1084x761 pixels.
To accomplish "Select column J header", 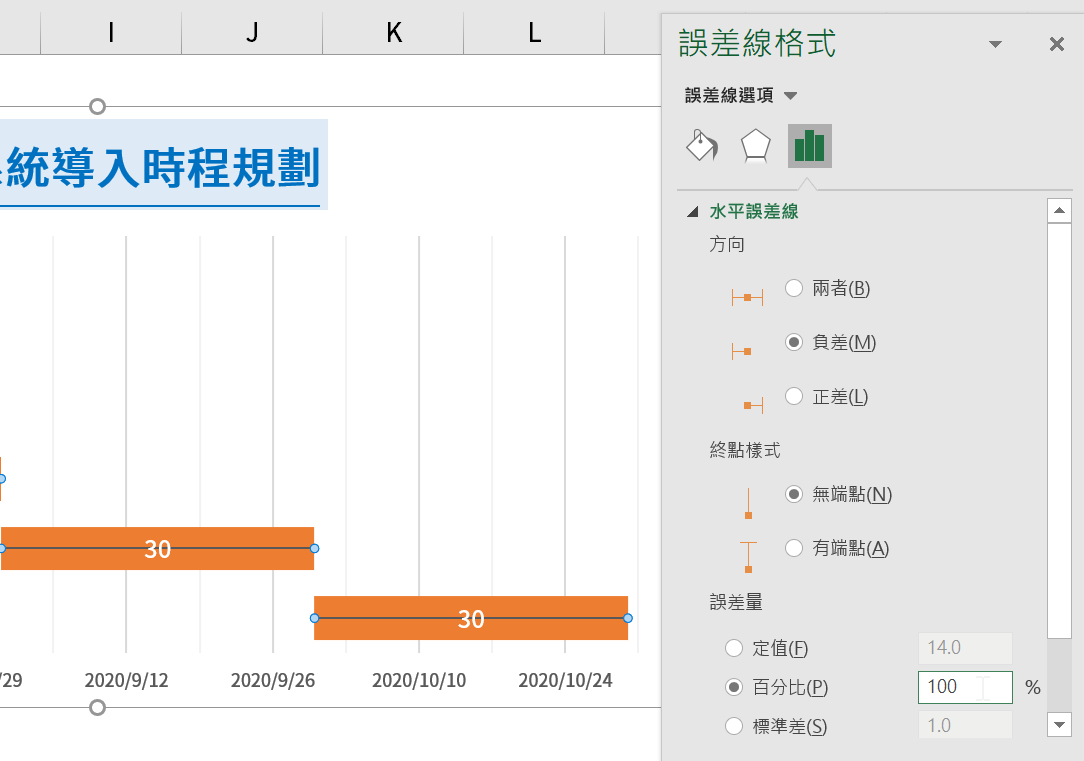I will (x=252, y=32).
